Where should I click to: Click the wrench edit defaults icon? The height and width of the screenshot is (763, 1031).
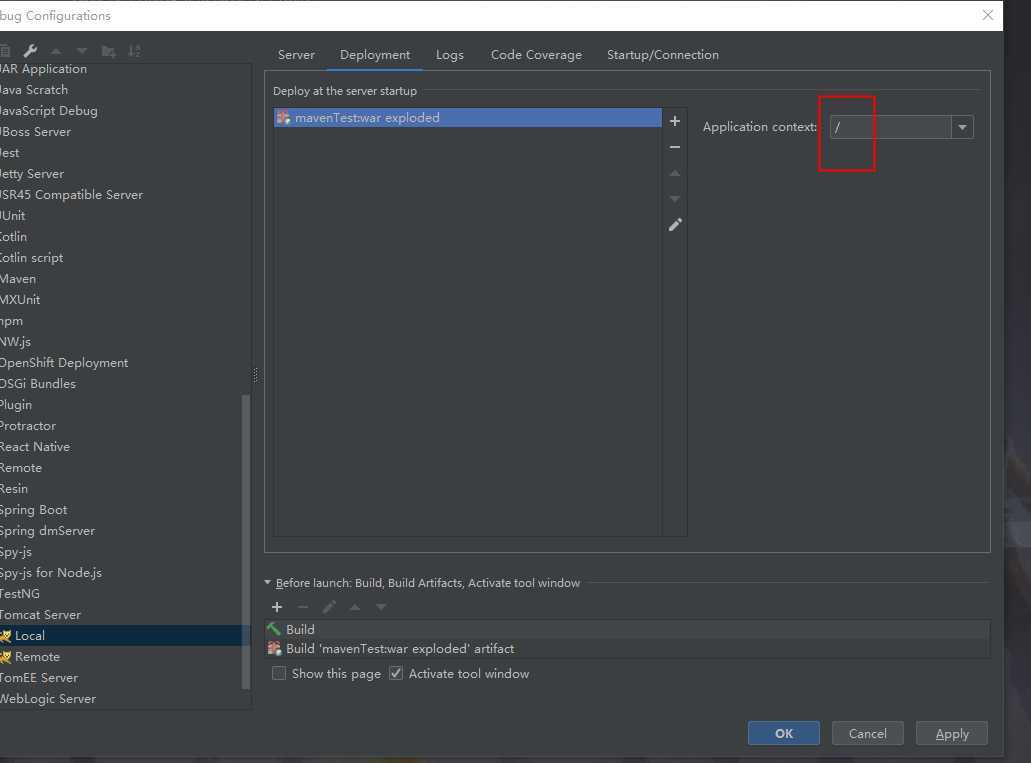(30, 51)
